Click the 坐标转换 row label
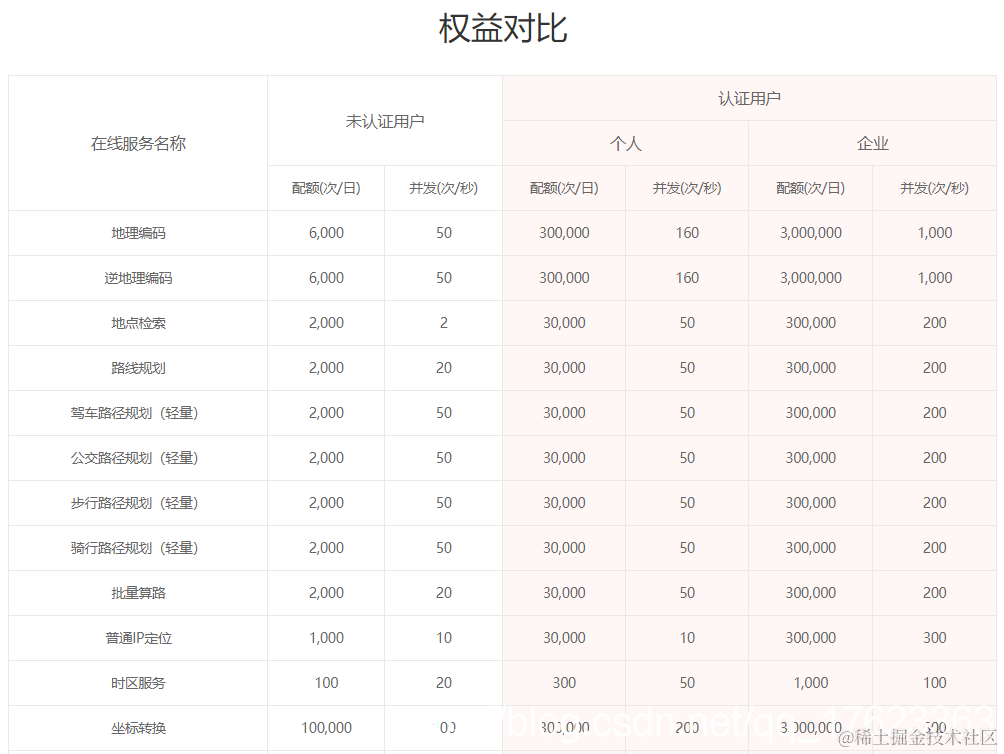The height and width of the screenshot is (754, 1004). [x=137, y=727]
